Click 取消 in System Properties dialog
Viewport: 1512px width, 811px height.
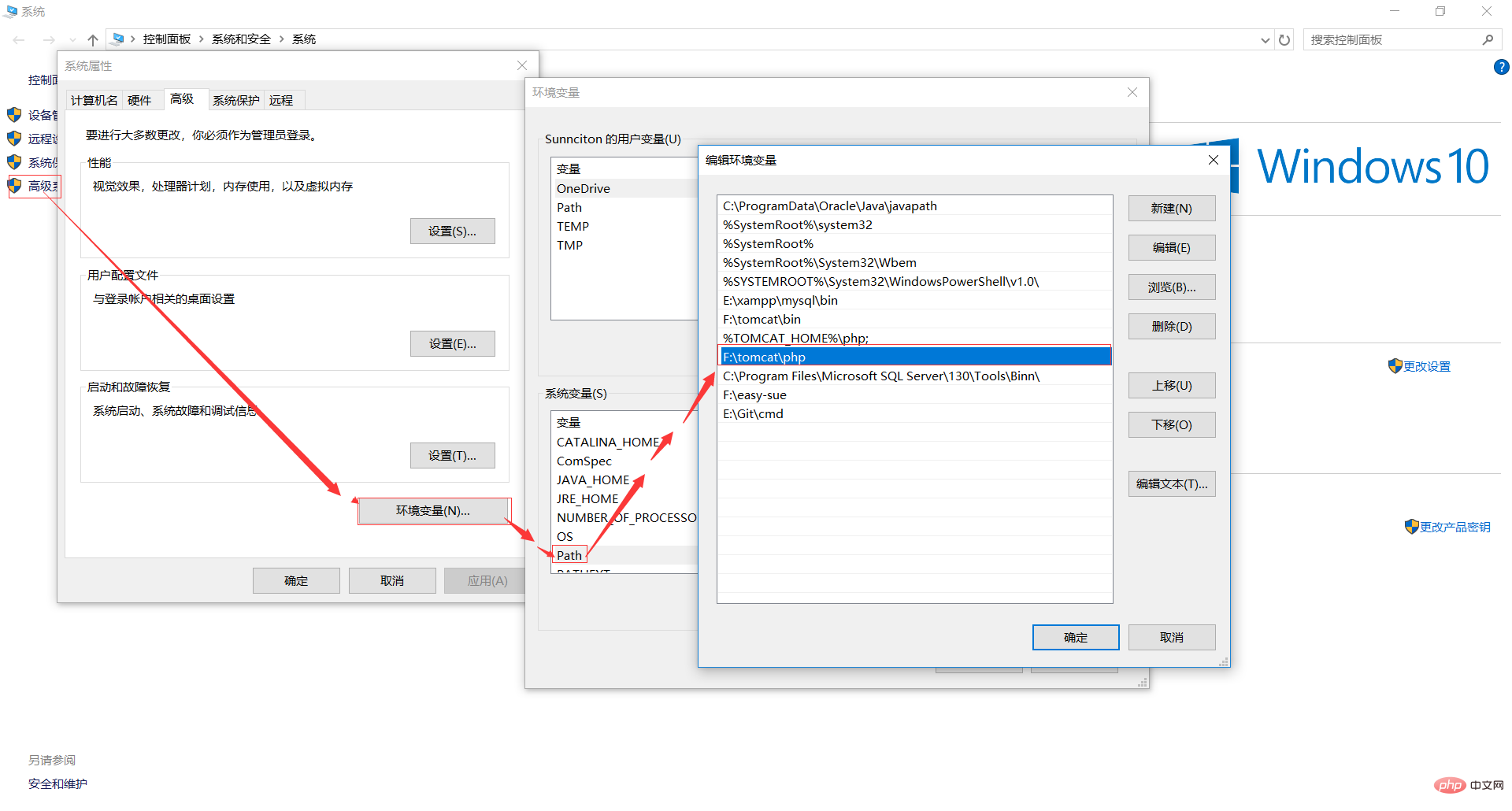click(392, 581)
